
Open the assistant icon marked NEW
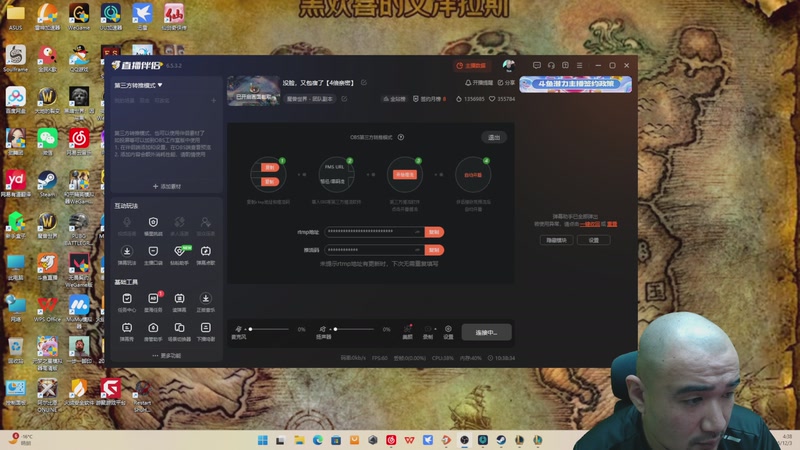pos(180,251)
